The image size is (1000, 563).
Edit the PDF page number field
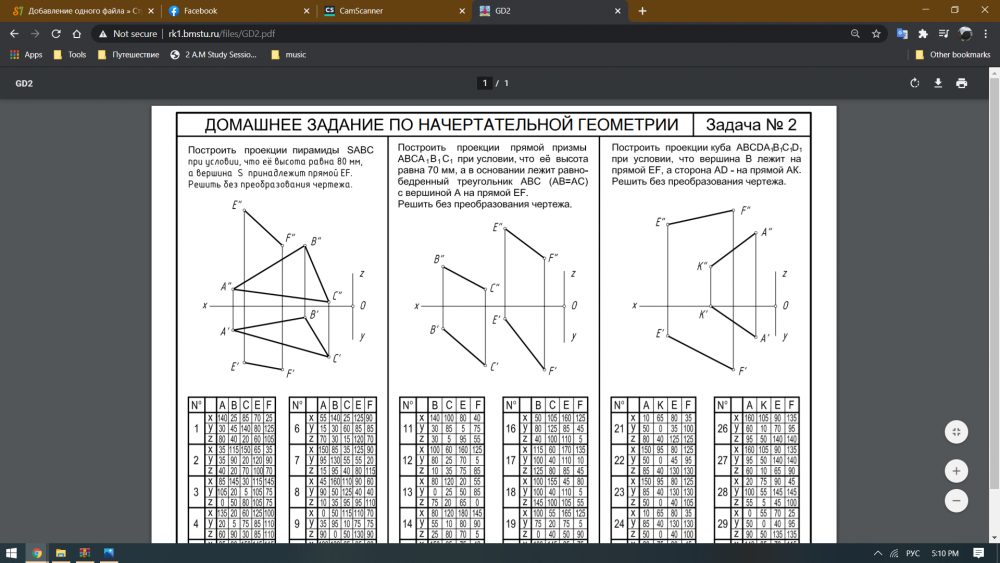[485, 83]
